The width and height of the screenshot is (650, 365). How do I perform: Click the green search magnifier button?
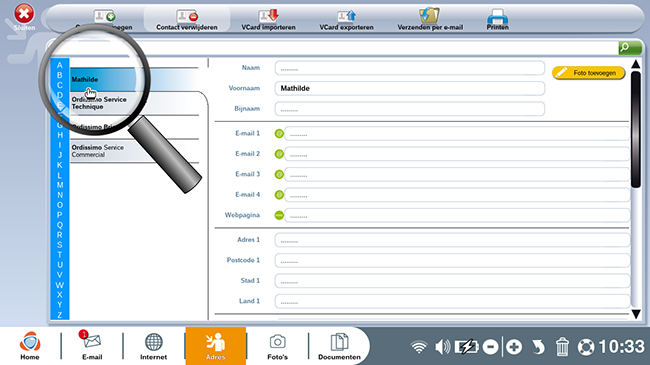tap(630, 48)
